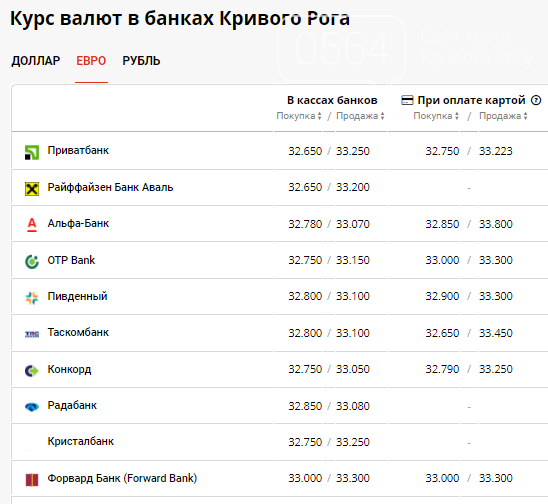The image size is (548, 504).
Task: Click the Приватбанк green logo icon
Action: click(x=32, y=153)
